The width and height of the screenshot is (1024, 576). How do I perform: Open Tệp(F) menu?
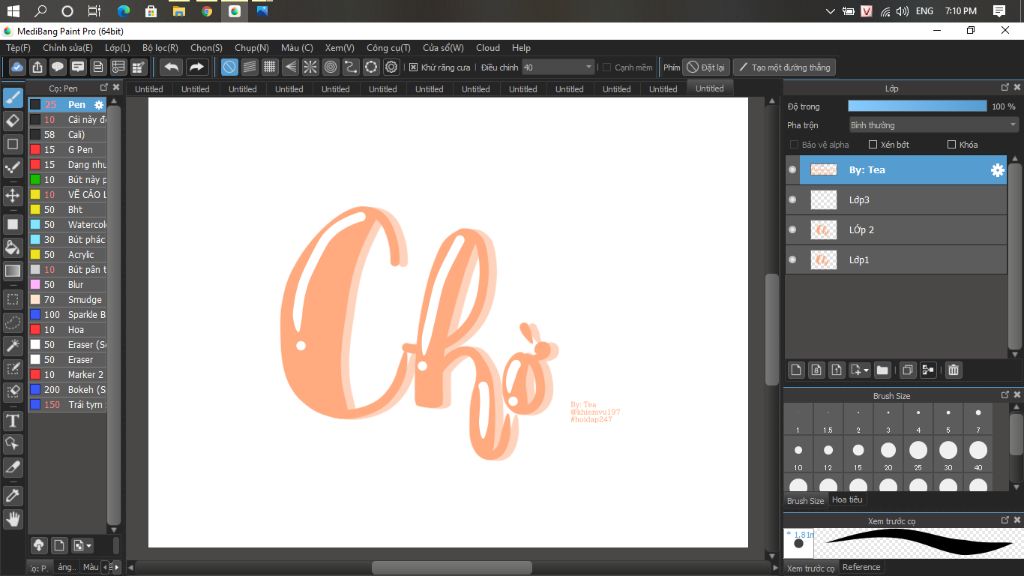coord(18,48)
